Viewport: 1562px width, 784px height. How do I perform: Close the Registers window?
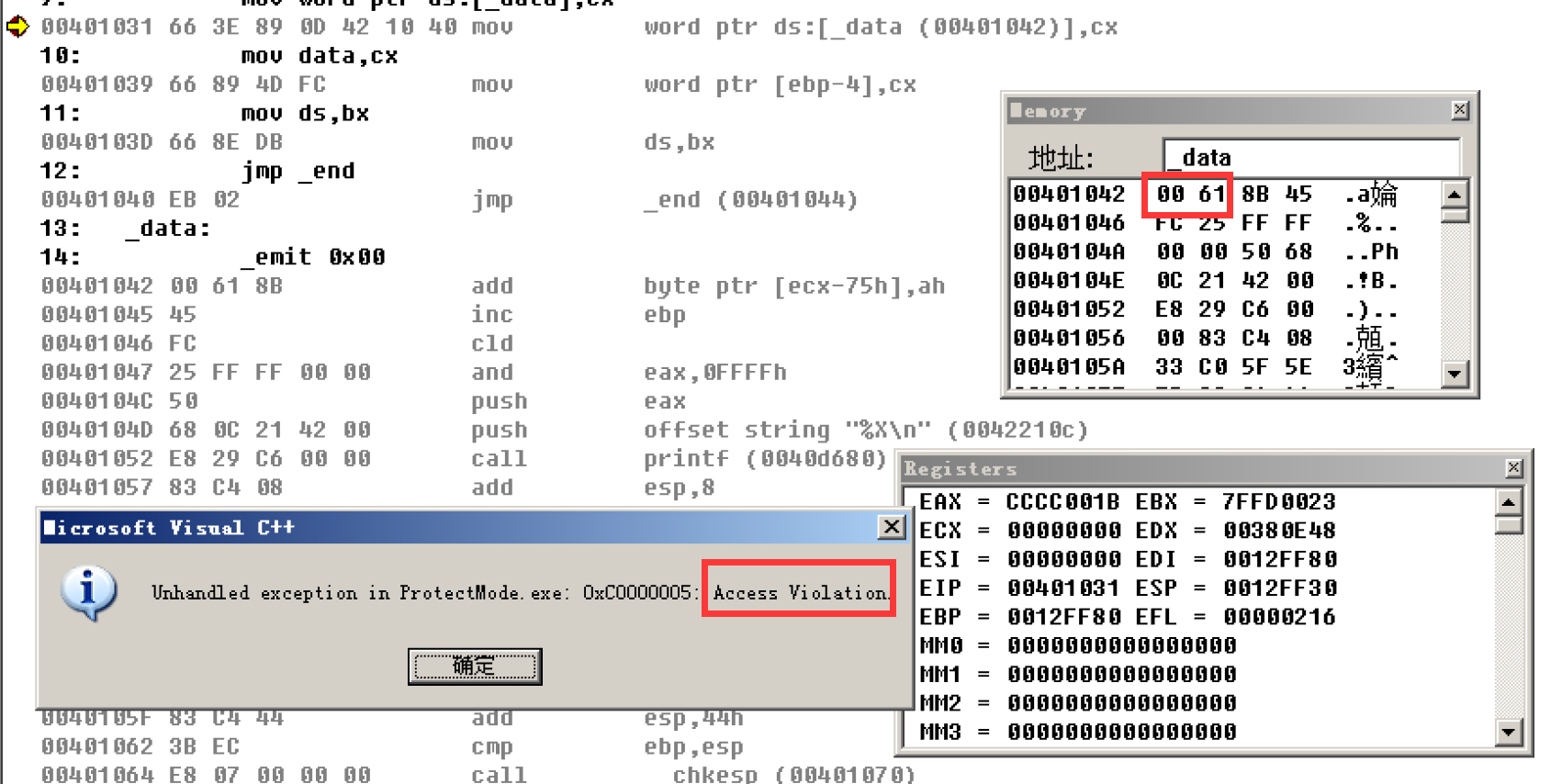click(x=1513, y=468)
